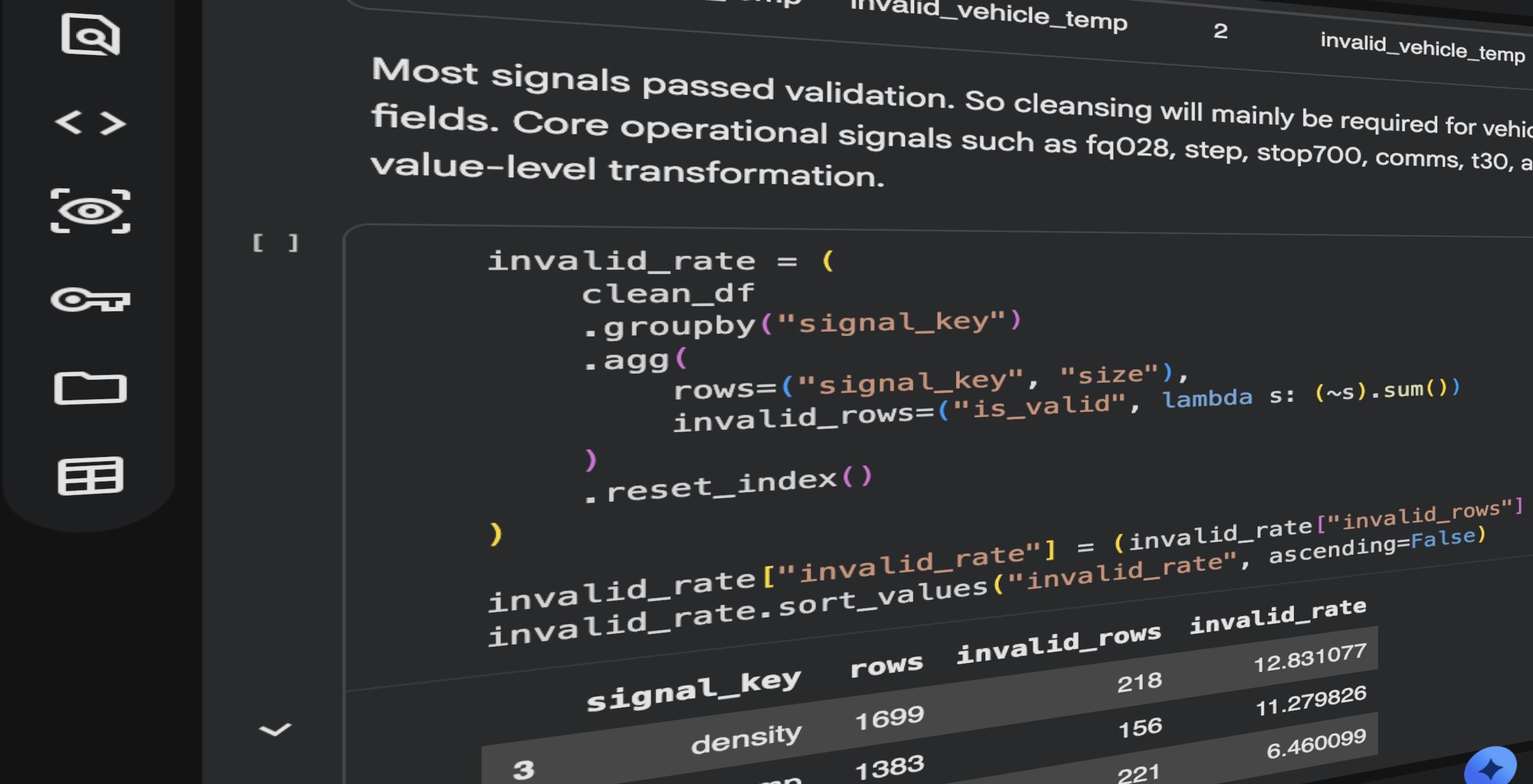This screenshot has height=784, width=1533.
Task: Open the Secrets key panel
Action: coord(91,299)
